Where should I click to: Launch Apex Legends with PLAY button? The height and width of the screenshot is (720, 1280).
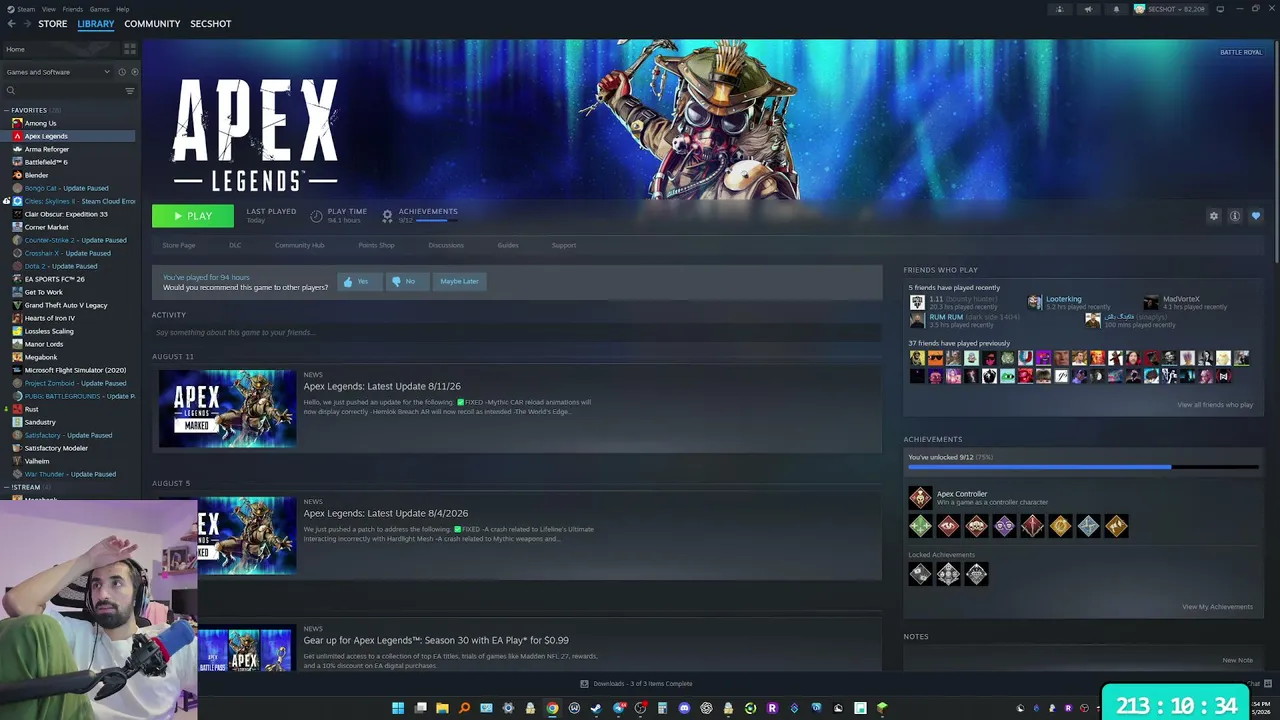(x=193, y=216)
